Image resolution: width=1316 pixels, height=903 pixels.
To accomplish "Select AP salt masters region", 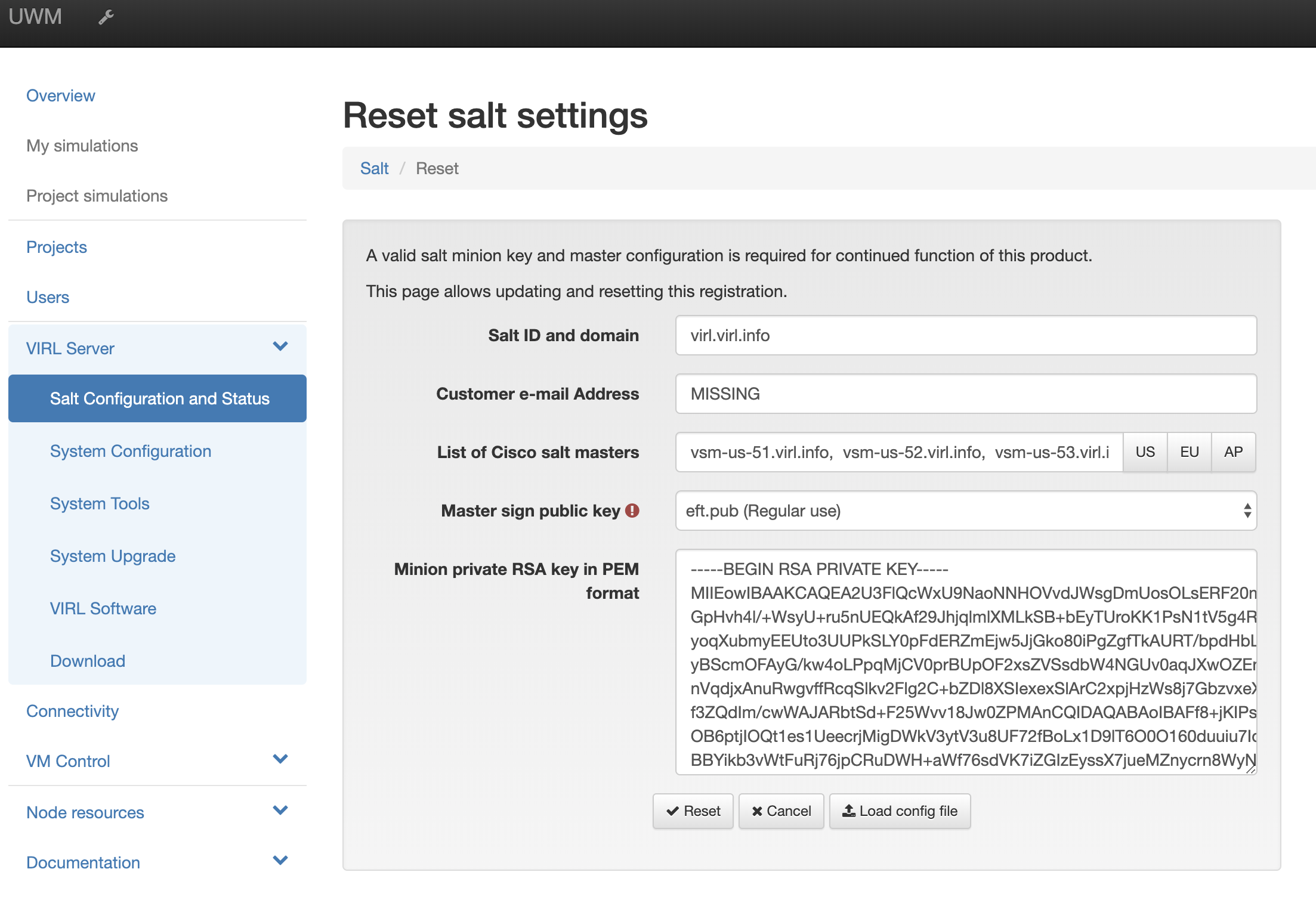I will (x=1233, y=452).
